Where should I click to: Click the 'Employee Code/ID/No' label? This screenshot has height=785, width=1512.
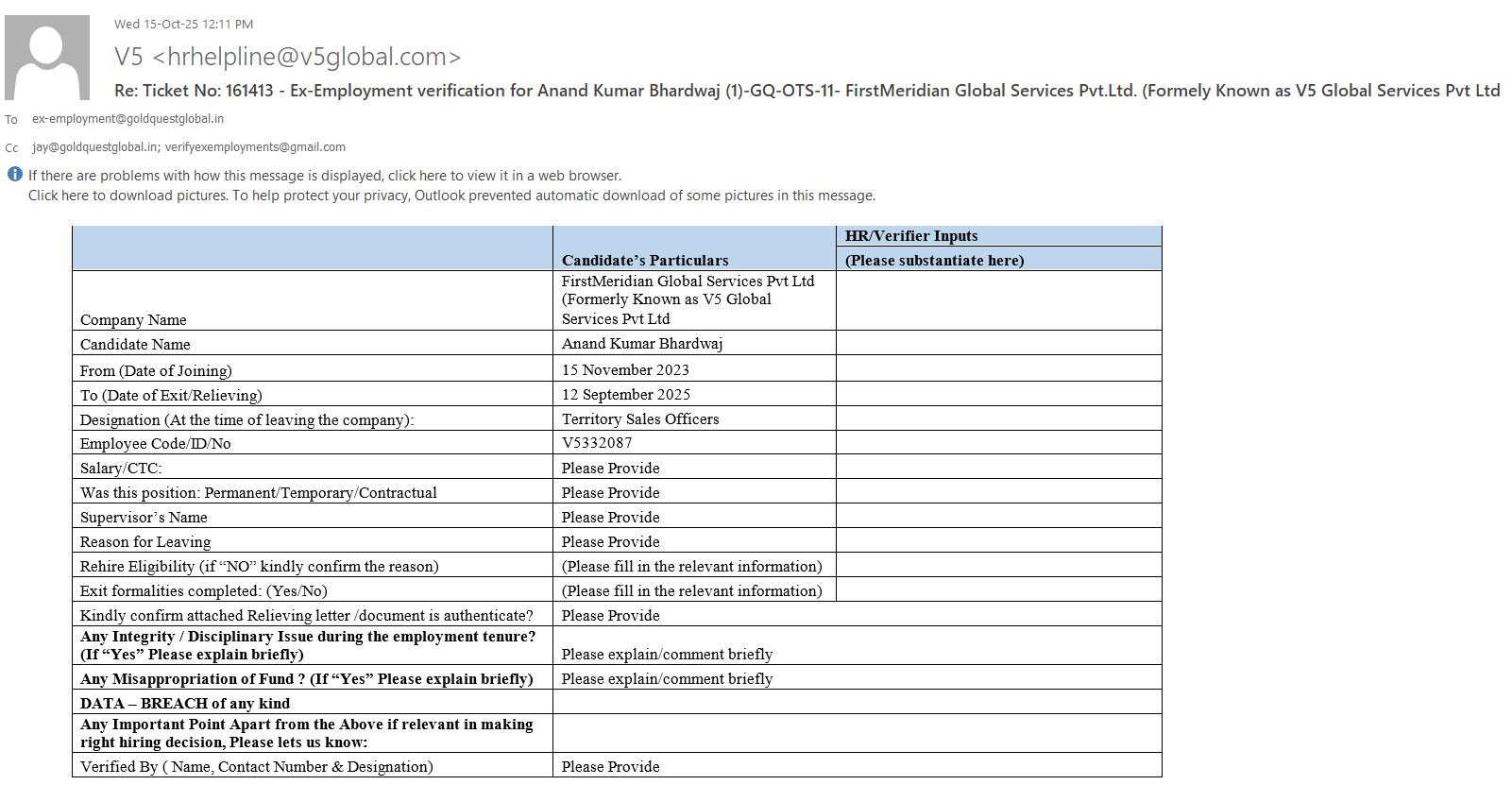tap(156, 444)
